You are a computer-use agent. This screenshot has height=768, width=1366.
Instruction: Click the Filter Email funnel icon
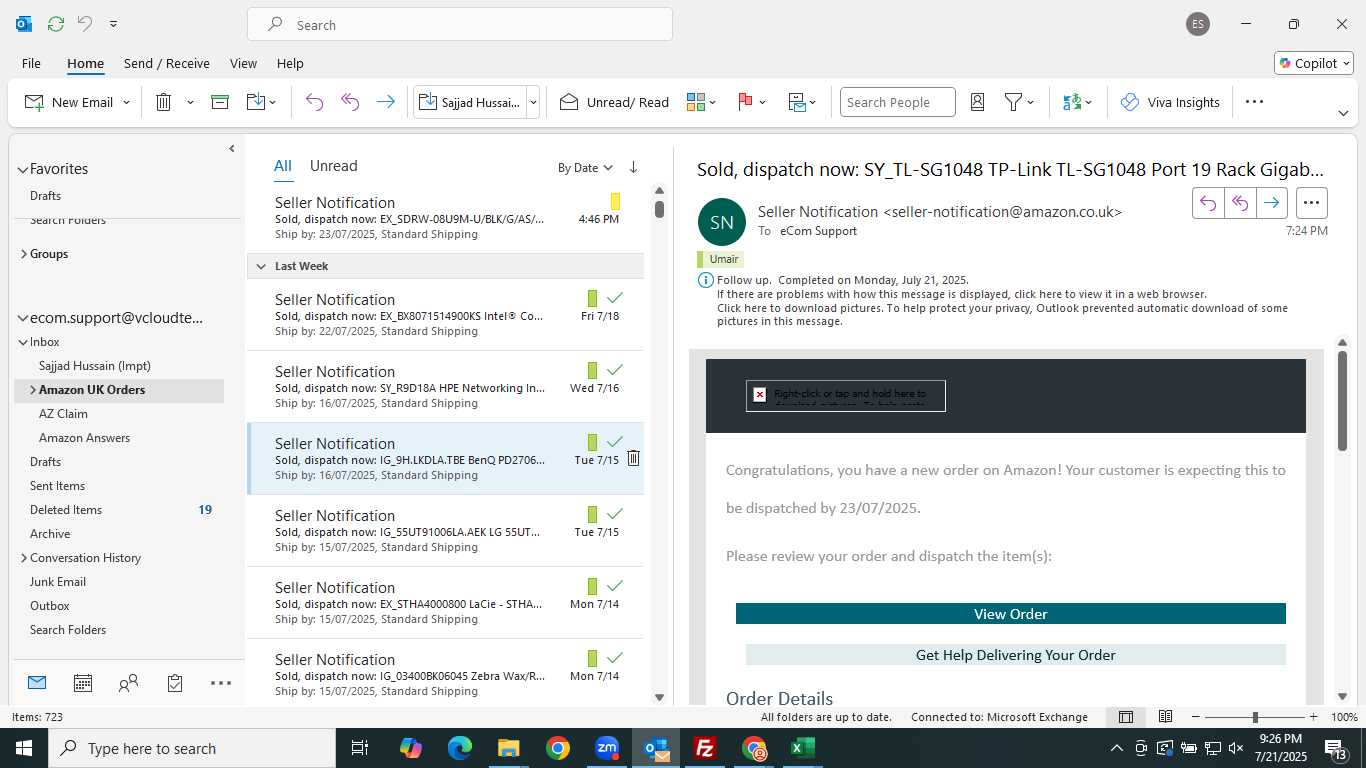(1013, 102)
